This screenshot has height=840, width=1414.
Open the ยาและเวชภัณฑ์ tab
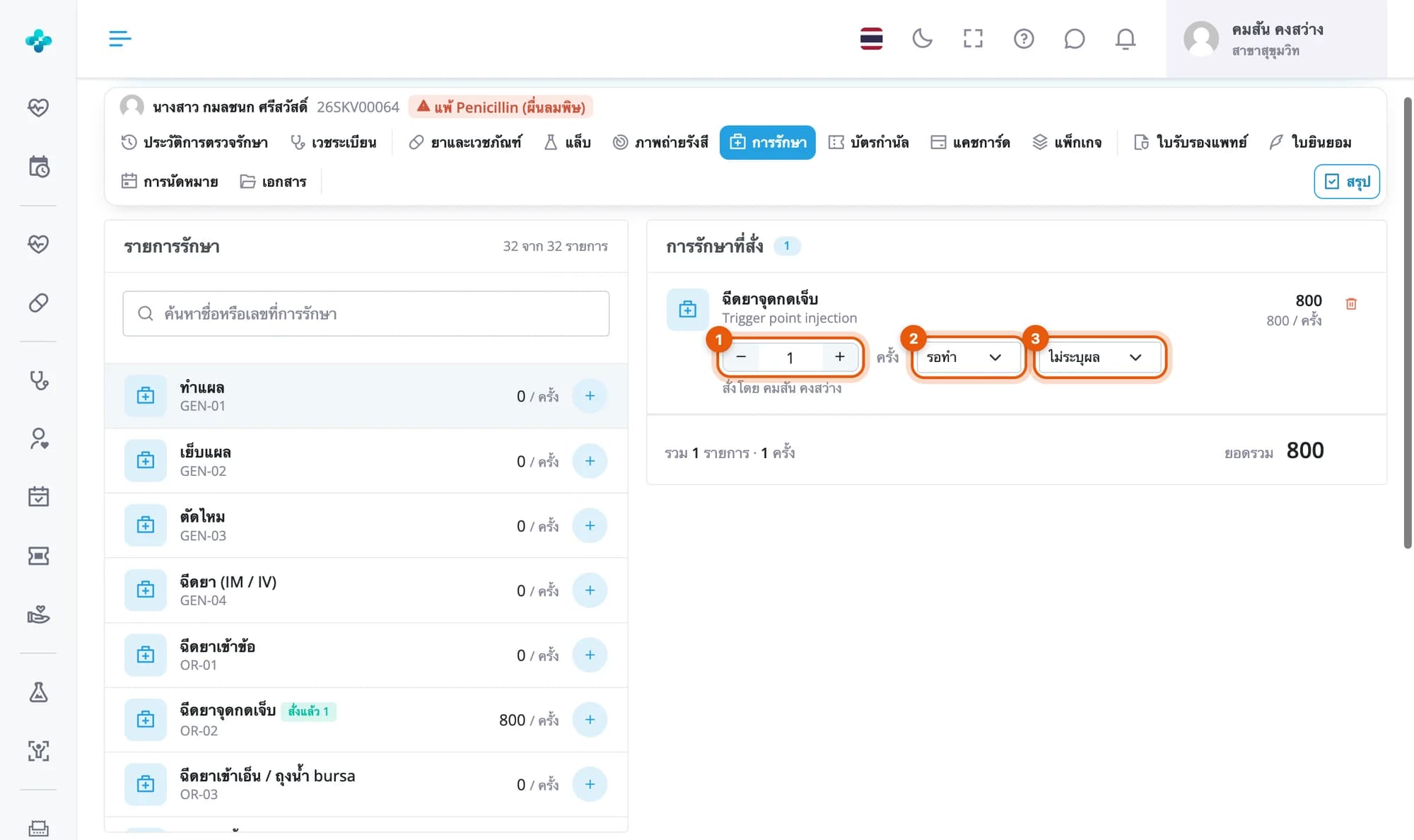(466, 142)
